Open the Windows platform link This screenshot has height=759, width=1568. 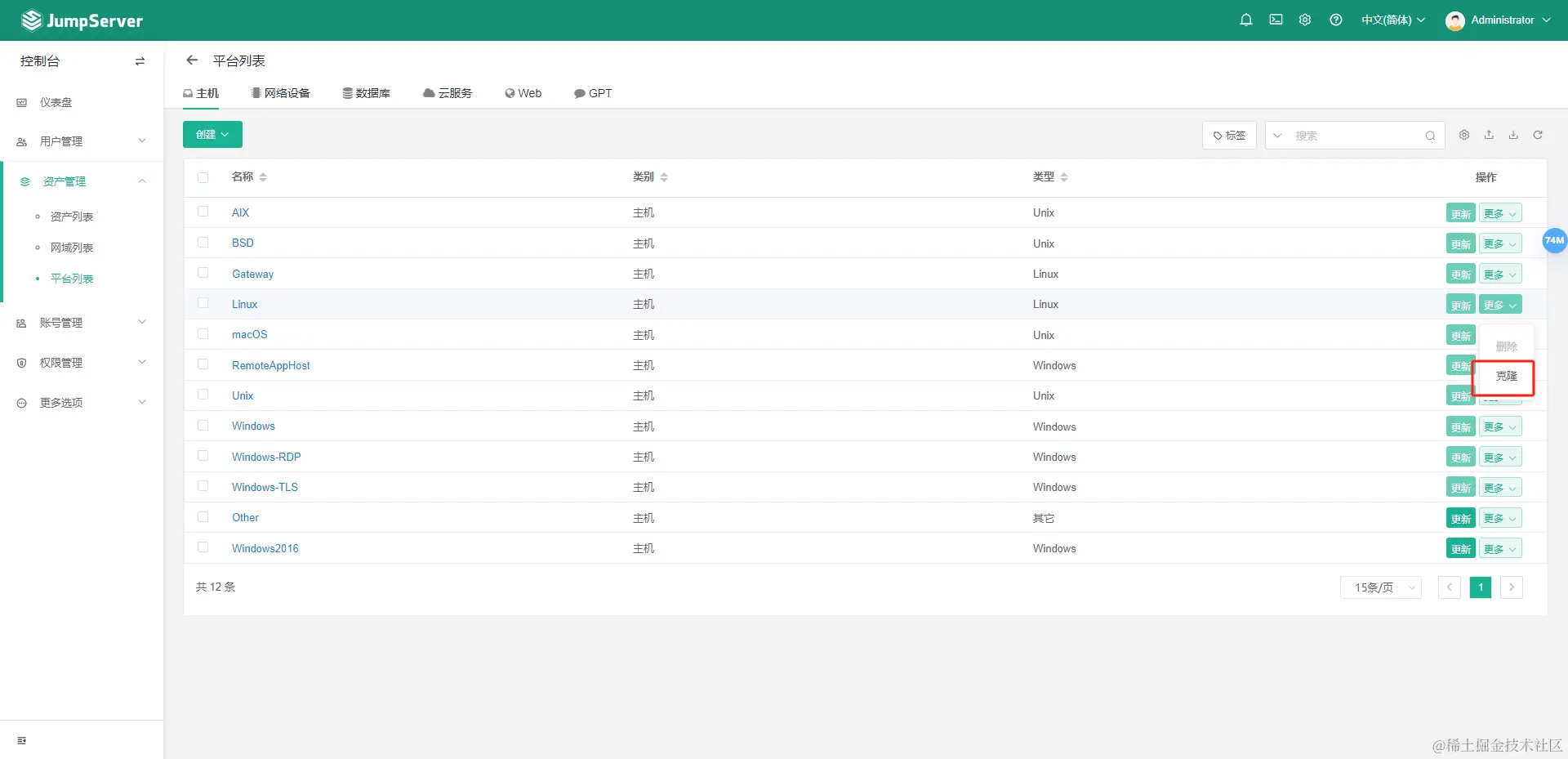[253, 426]
